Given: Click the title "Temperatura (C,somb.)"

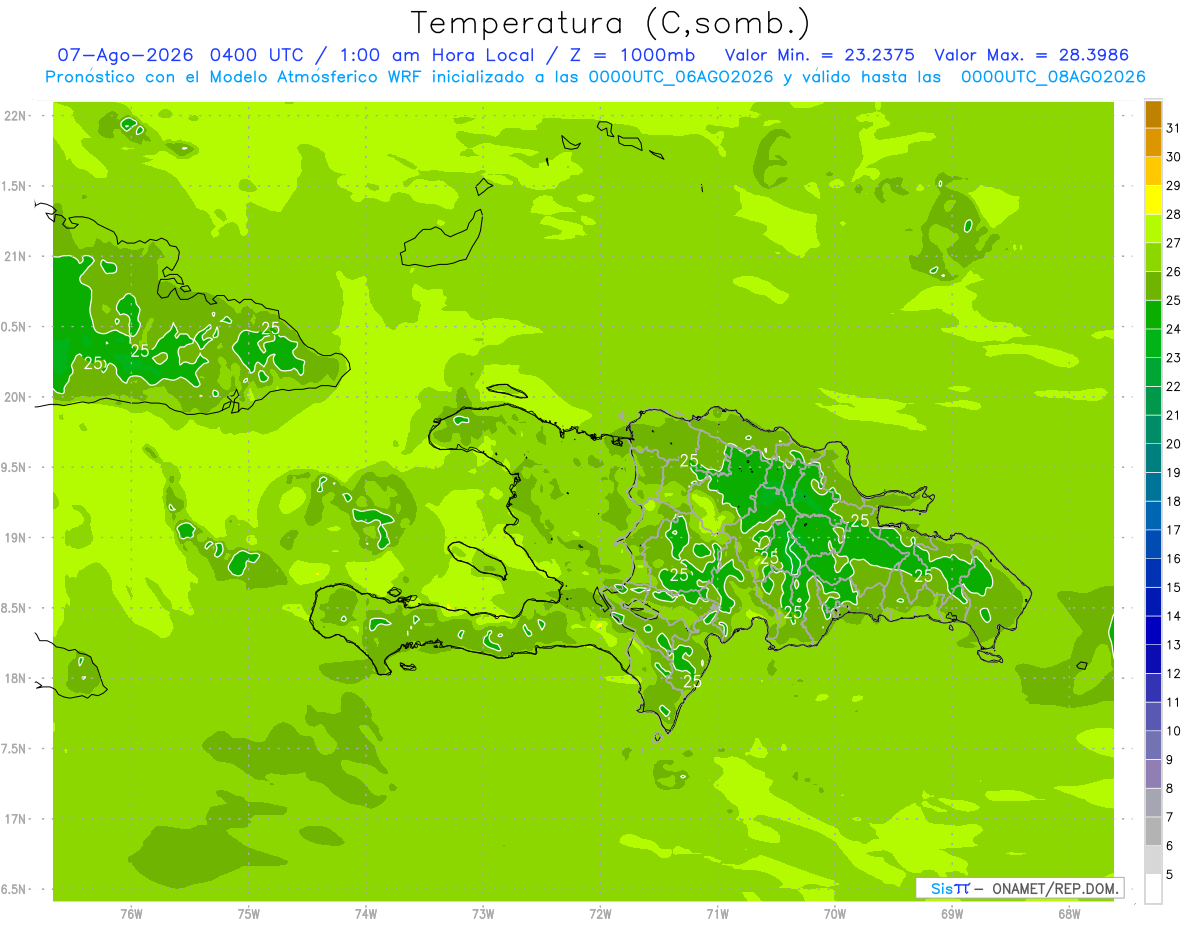Looking at the screenshot, I should coord(610,23).
